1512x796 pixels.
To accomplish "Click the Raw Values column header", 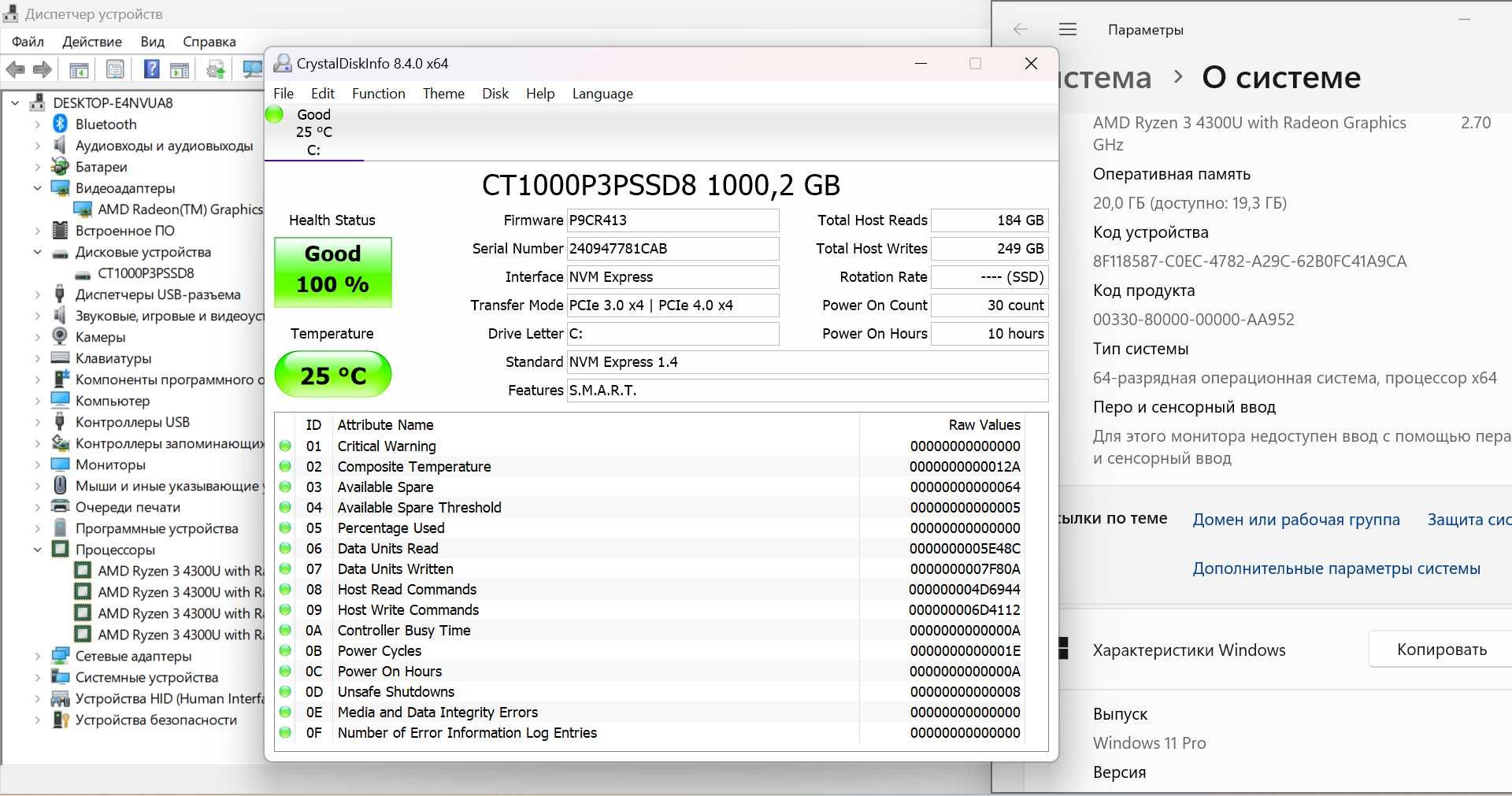I will click(x=984, y=424).
